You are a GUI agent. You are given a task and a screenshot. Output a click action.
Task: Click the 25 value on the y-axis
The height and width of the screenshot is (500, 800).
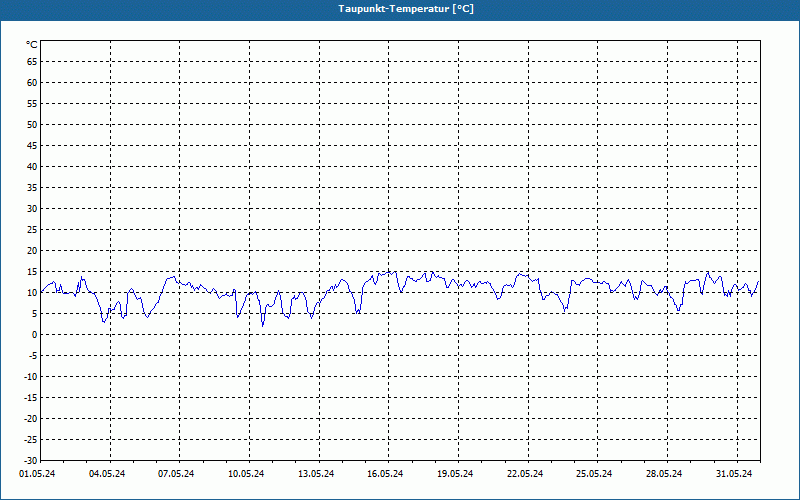[32, 230]
